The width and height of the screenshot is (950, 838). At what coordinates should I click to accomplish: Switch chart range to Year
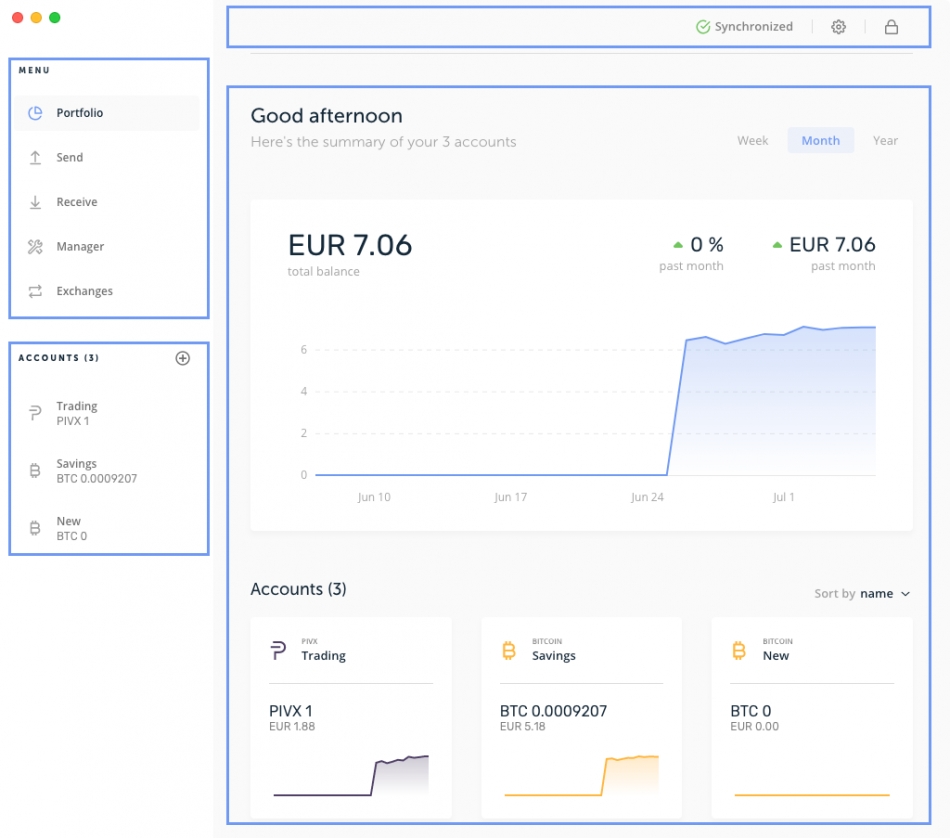(885, 141)
